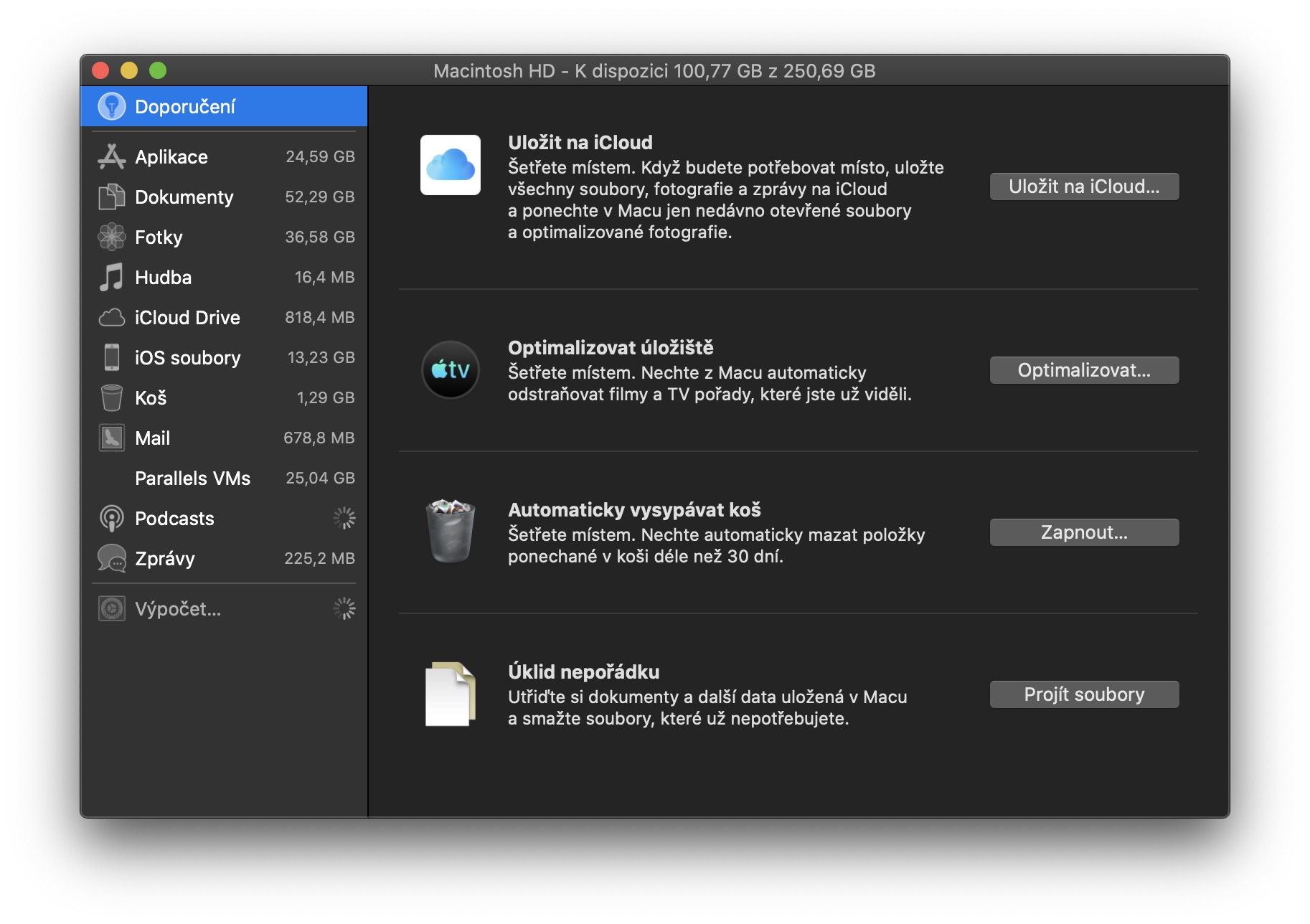Image resolution: width=1310 pixels, height=924 pixels.
Task: Click the Podcasts label in sidebar
Action: tap(174, 518)
